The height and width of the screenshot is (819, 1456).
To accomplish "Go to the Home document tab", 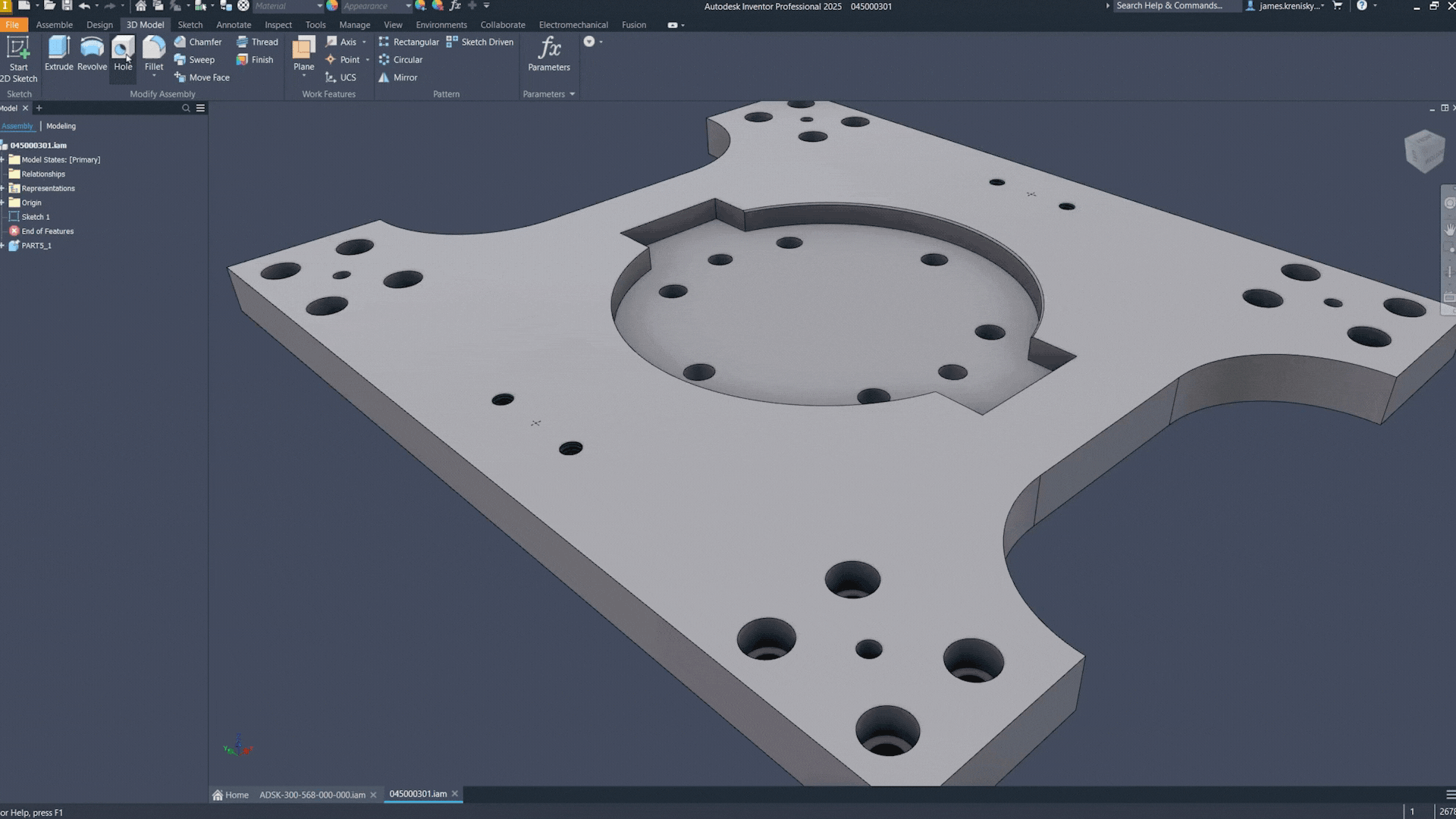I will [231, 795].
